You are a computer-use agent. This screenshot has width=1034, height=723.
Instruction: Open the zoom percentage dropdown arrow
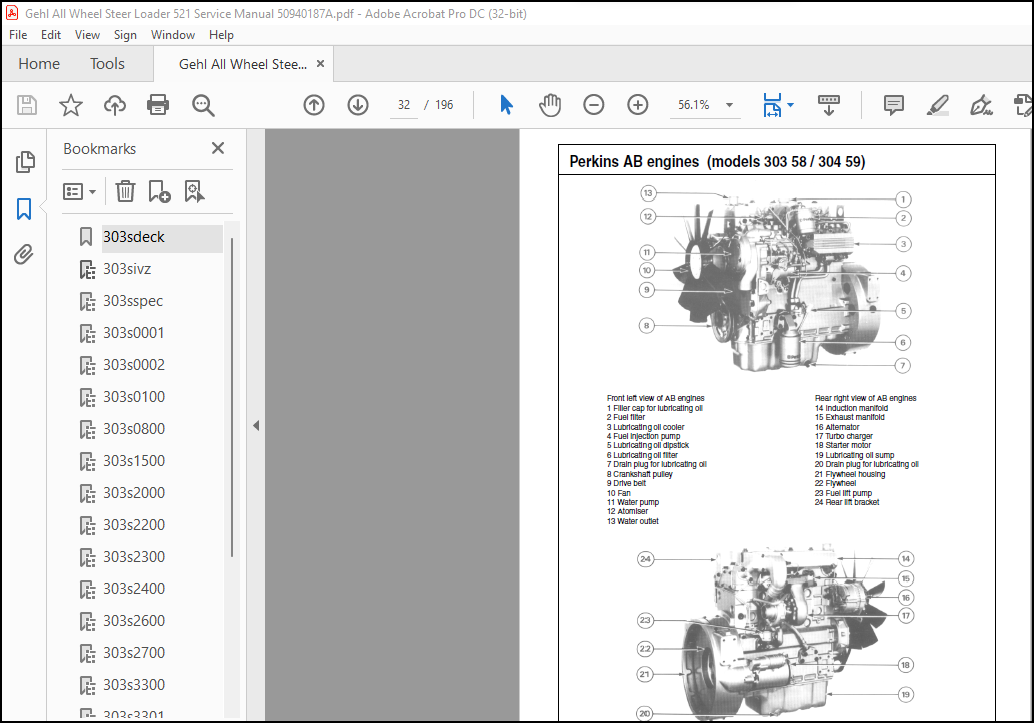click(729, 105)
